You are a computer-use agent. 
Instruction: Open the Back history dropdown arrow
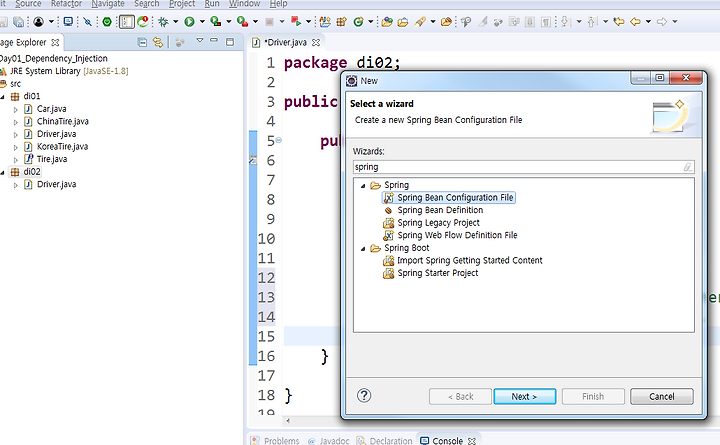[x=648, y=22]
